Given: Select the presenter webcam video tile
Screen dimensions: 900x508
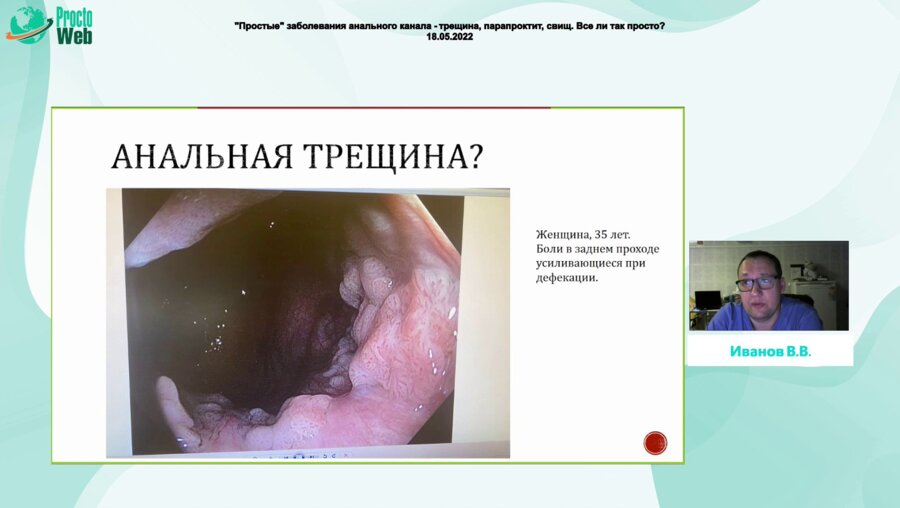Looking at the screenshot, I should [768, 285].
